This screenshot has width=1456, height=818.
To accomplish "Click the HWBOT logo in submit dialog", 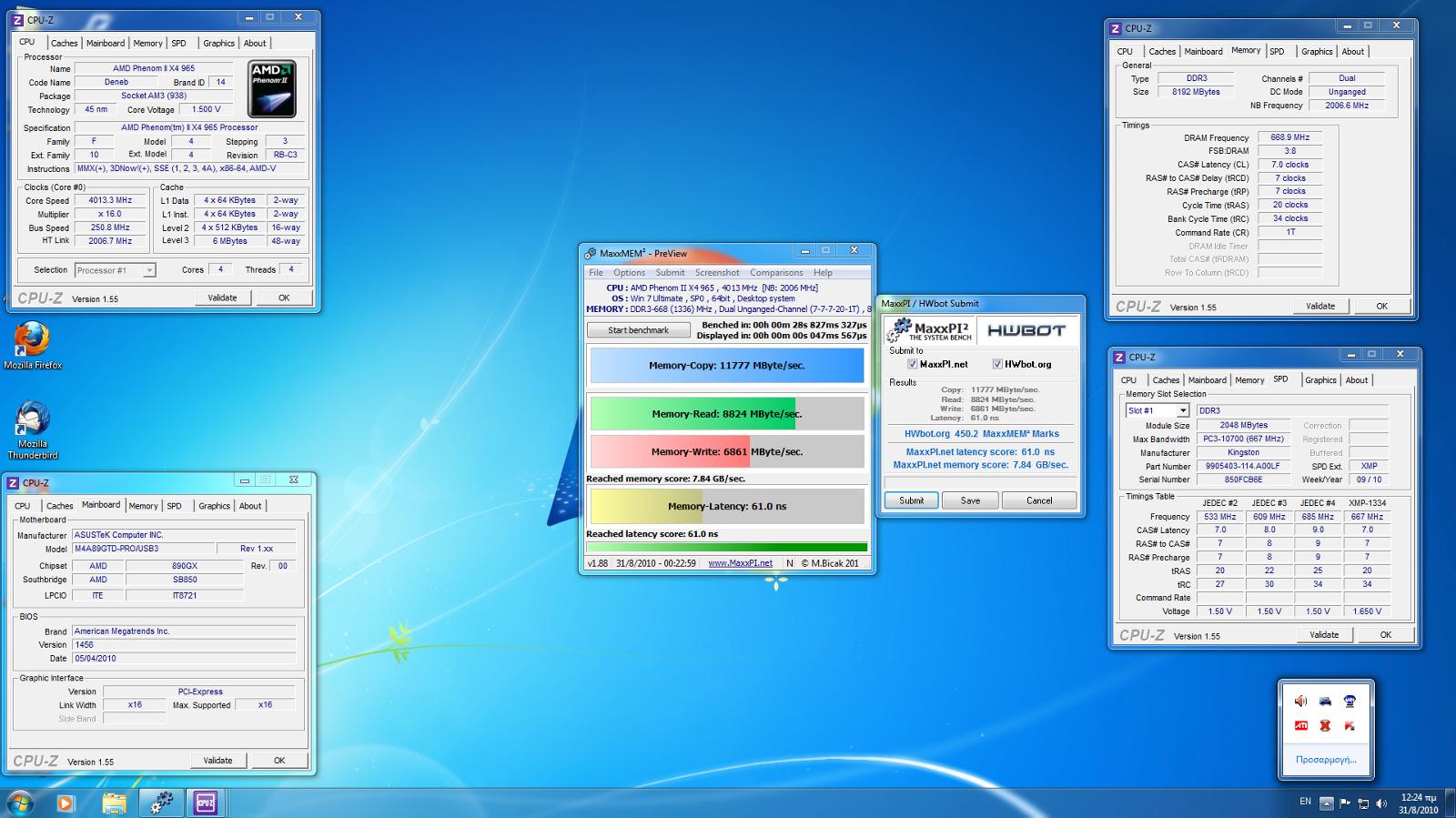I will [x=1026, y=330].
